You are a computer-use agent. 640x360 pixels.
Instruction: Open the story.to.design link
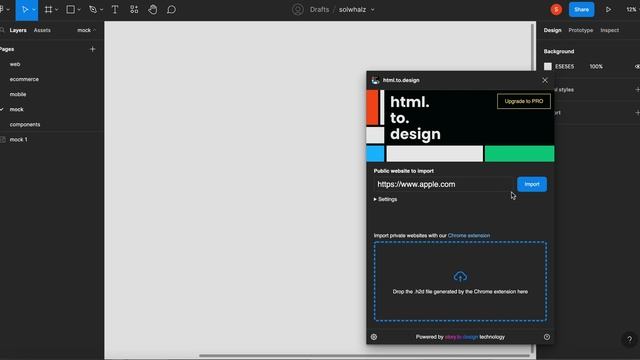[x=461, y=337]
